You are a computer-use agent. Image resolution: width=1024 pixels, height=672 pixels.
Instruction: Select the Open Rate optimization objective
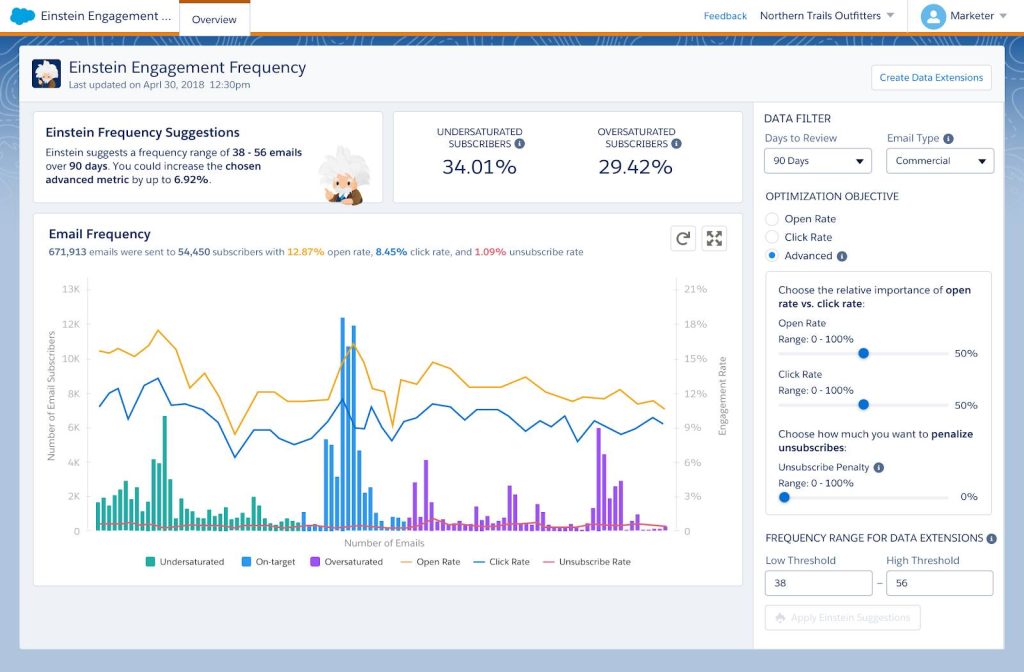771,219
